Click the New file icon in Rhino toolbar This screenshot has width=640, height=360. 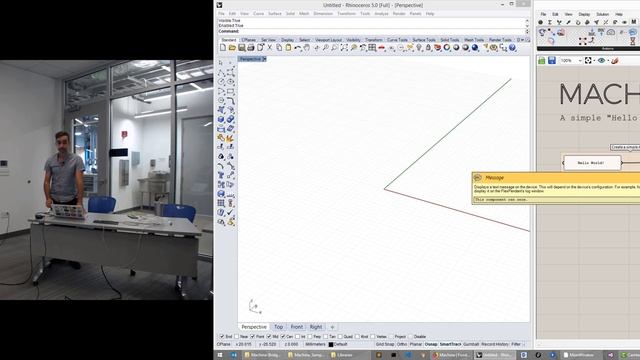tap(223, 48)
